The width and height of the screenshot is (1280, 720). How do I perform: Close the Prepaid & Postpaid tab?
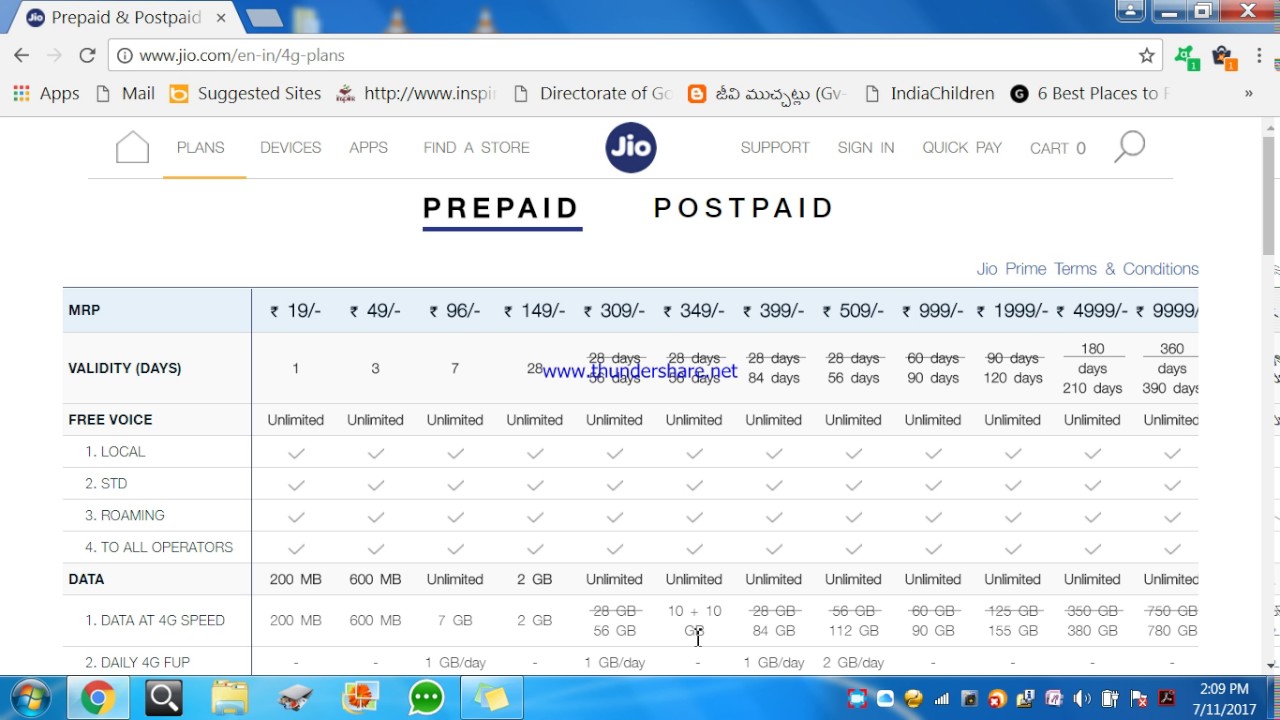click(220, 17)
